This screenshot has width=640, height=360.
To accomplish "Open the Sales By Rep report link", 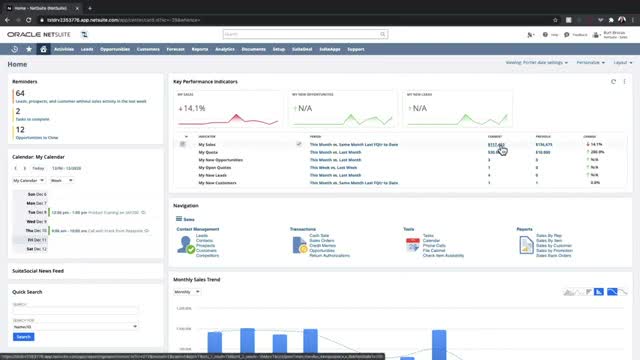I will (x=549, y=236).
